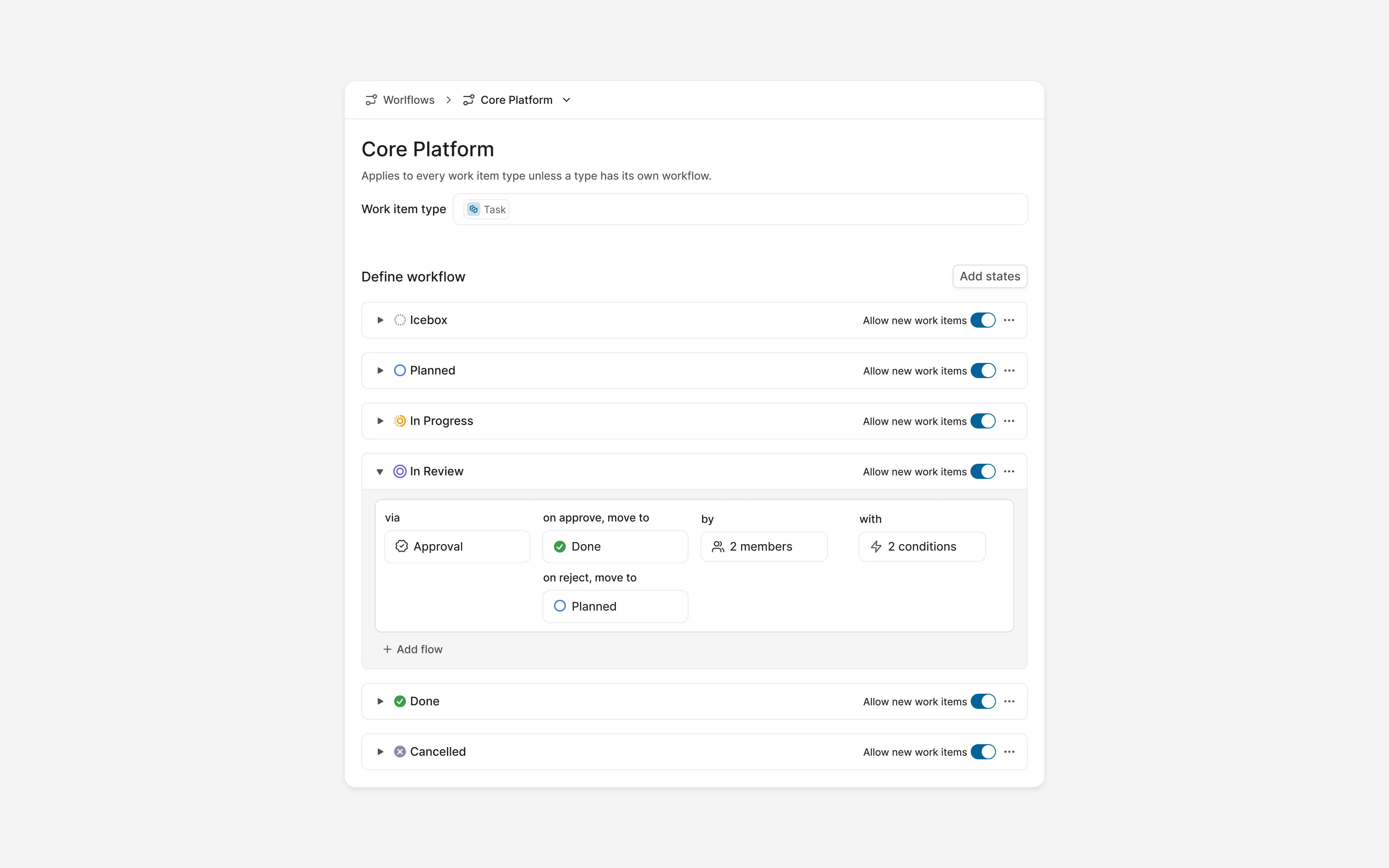Click the Done green check state icon
This screenshot has width=1389, height=868.
click(400, 702)
